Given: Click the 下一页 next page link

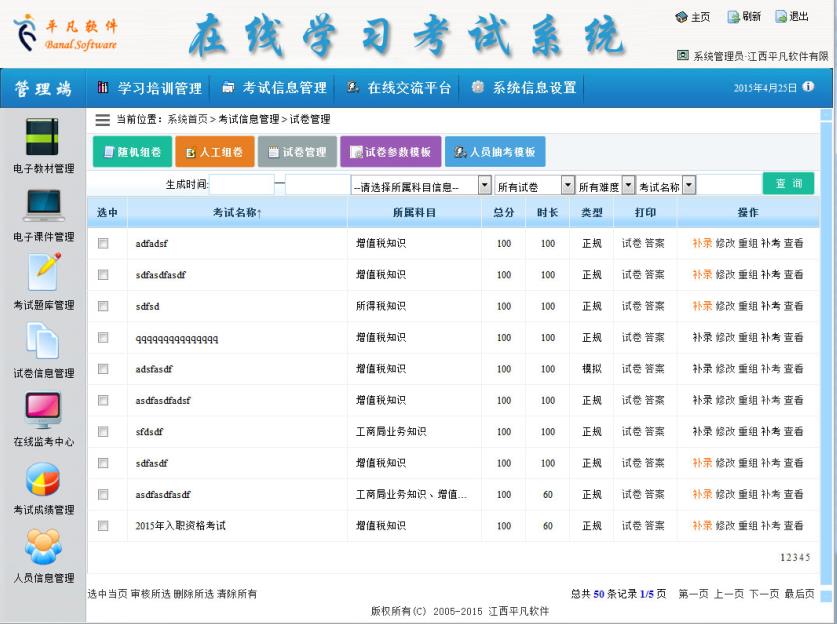Looking at the screenshot, I should coord(763,594).
